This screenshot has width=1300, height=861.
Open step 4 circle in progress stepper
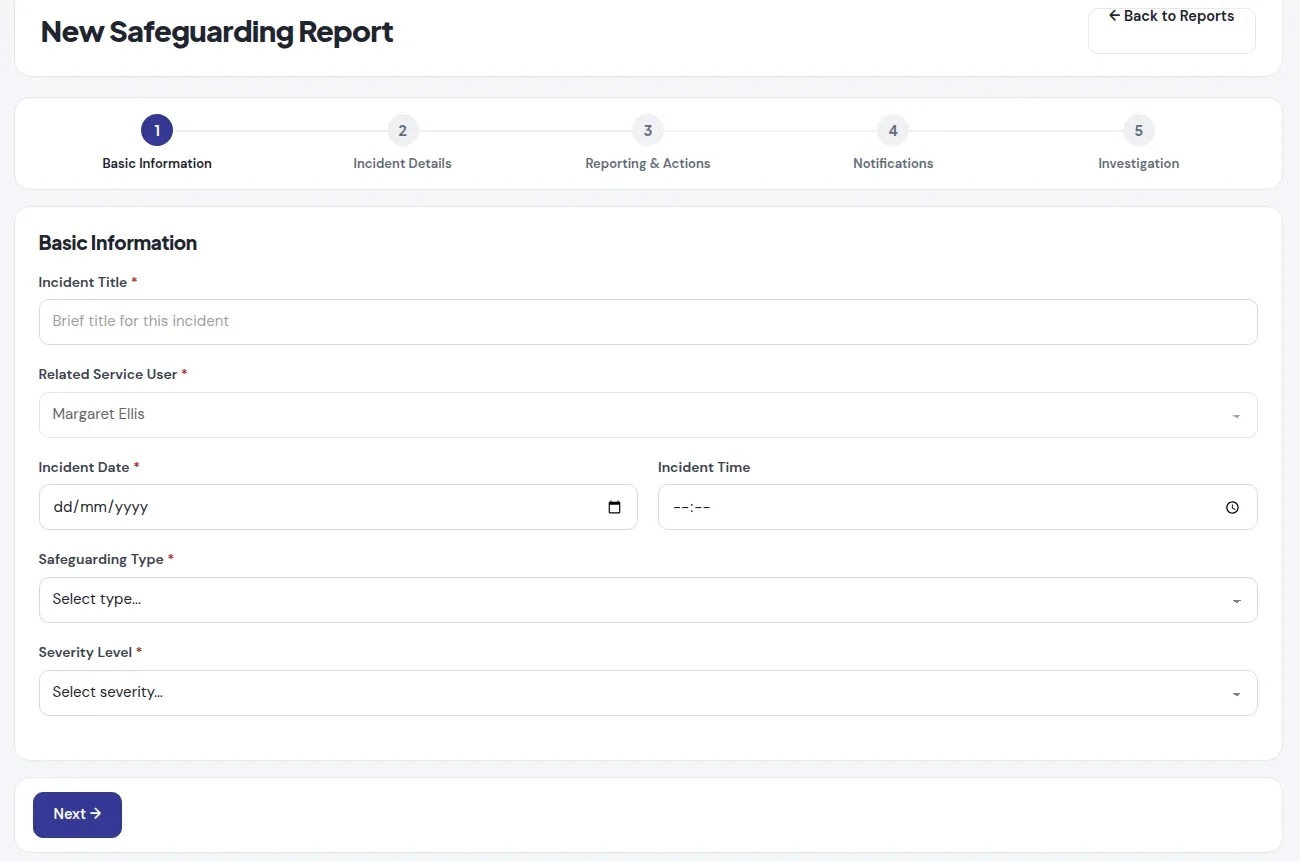pos(893,130)
